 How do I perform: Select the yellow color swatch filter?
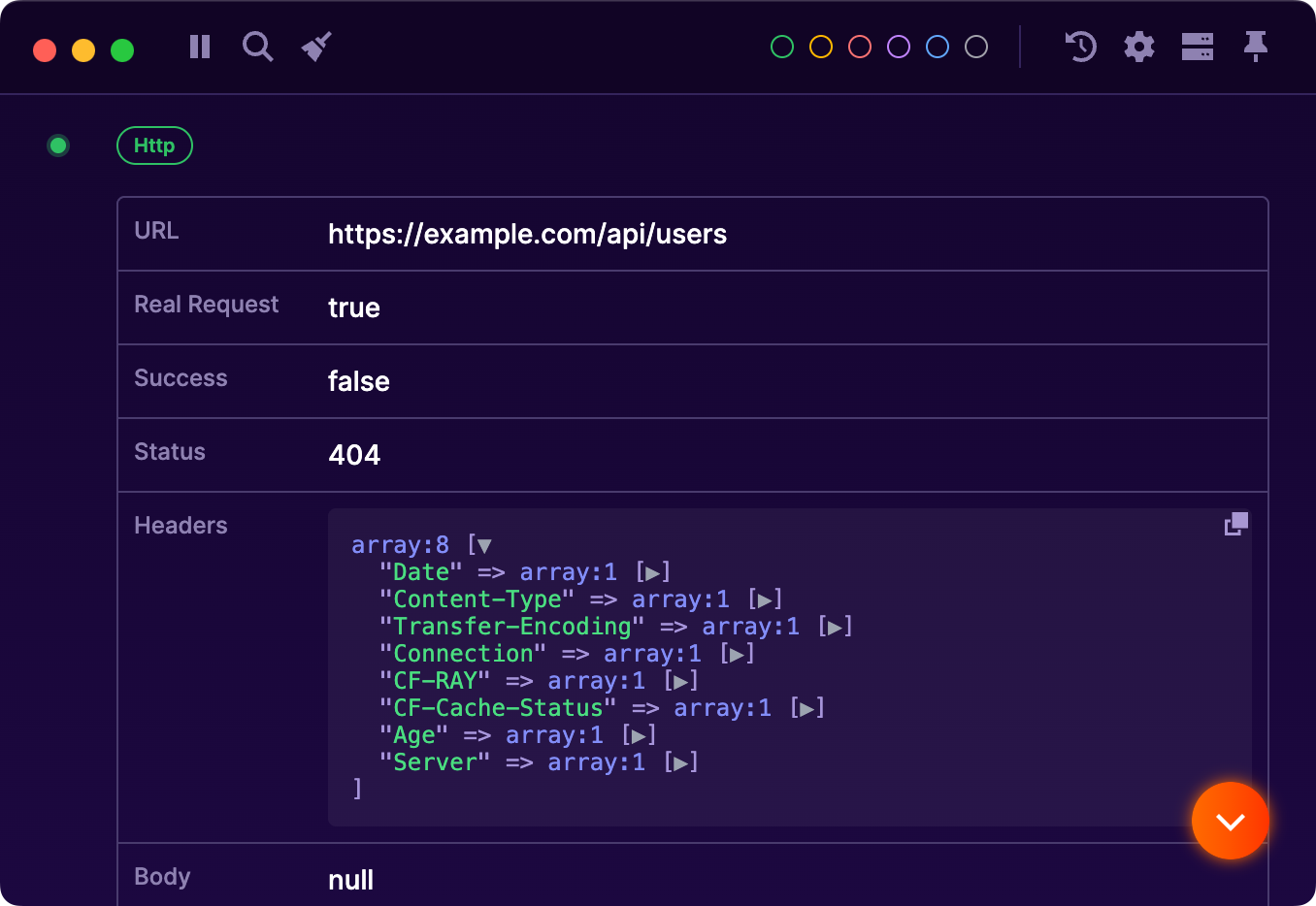pyautogui.click(x=820, y=46)
